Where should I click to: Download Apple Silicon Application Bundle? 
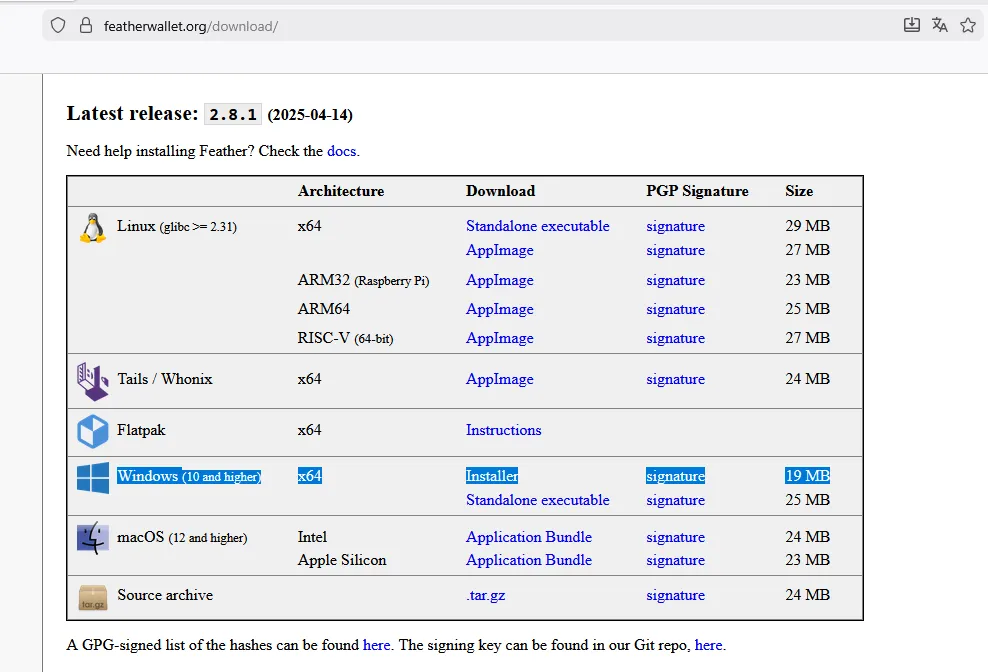pos(529,560)
